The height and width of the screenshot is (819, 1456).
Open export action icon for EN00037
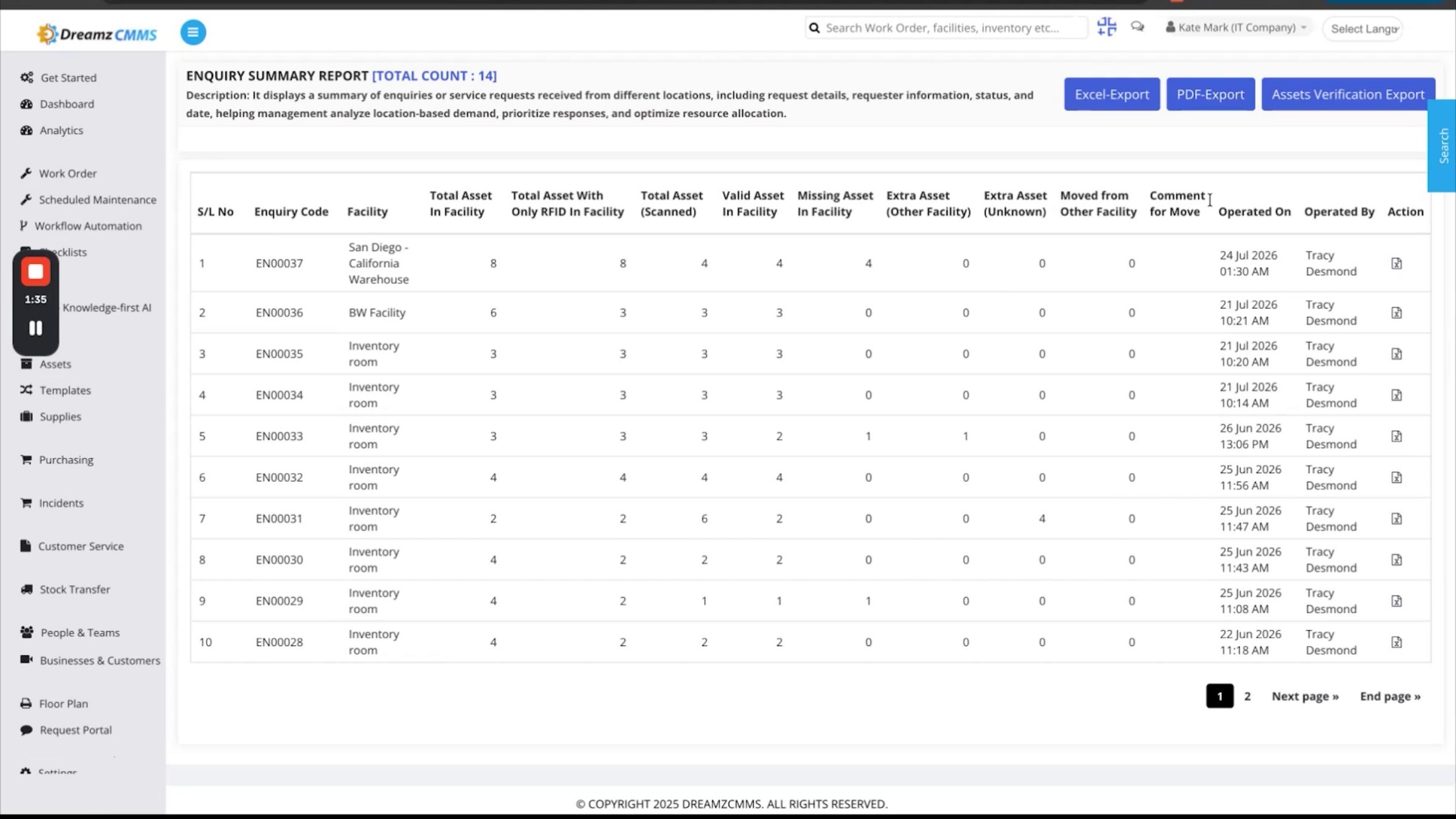(1397, 263)
